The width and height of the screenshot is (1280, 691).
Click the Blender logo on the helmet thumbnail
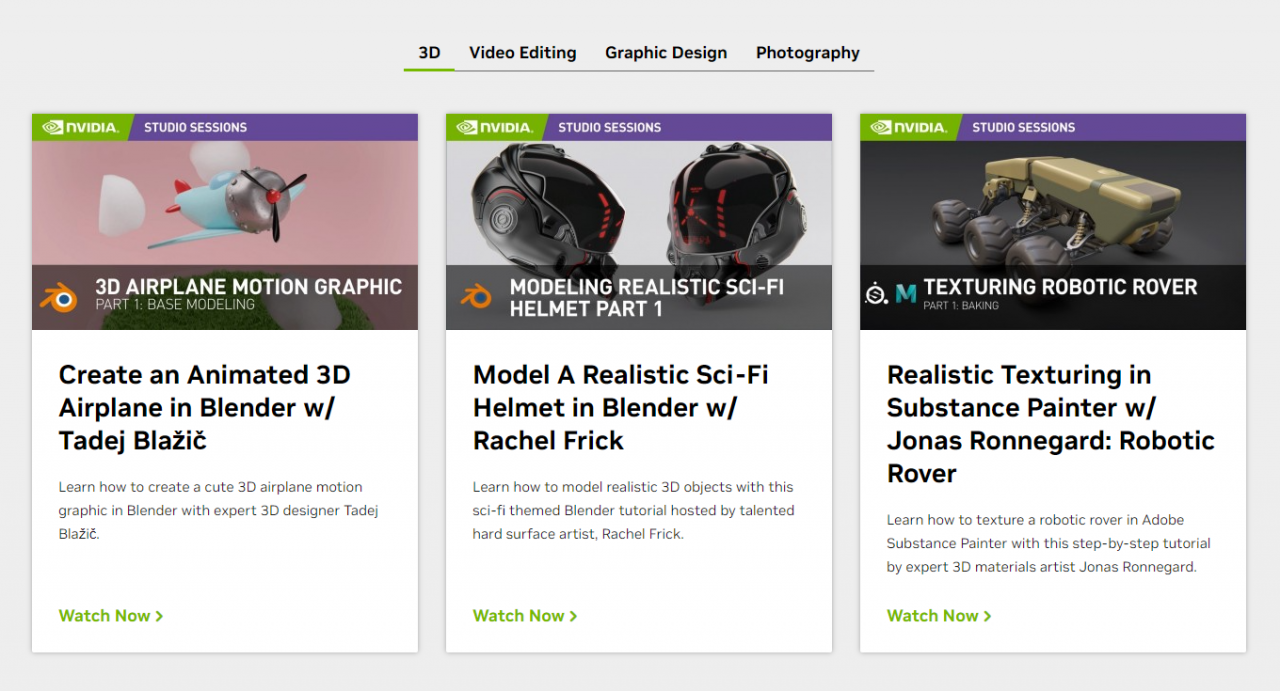476,296
